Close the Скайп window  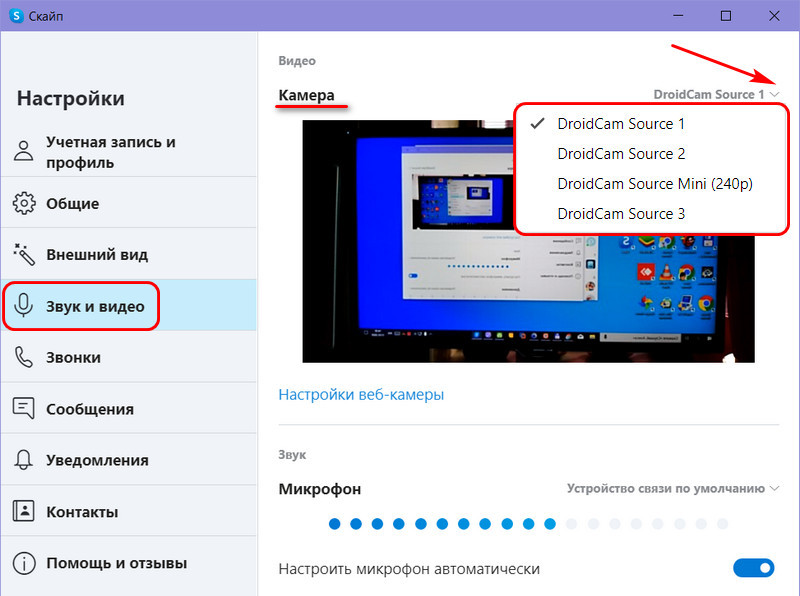coord(774,16)
